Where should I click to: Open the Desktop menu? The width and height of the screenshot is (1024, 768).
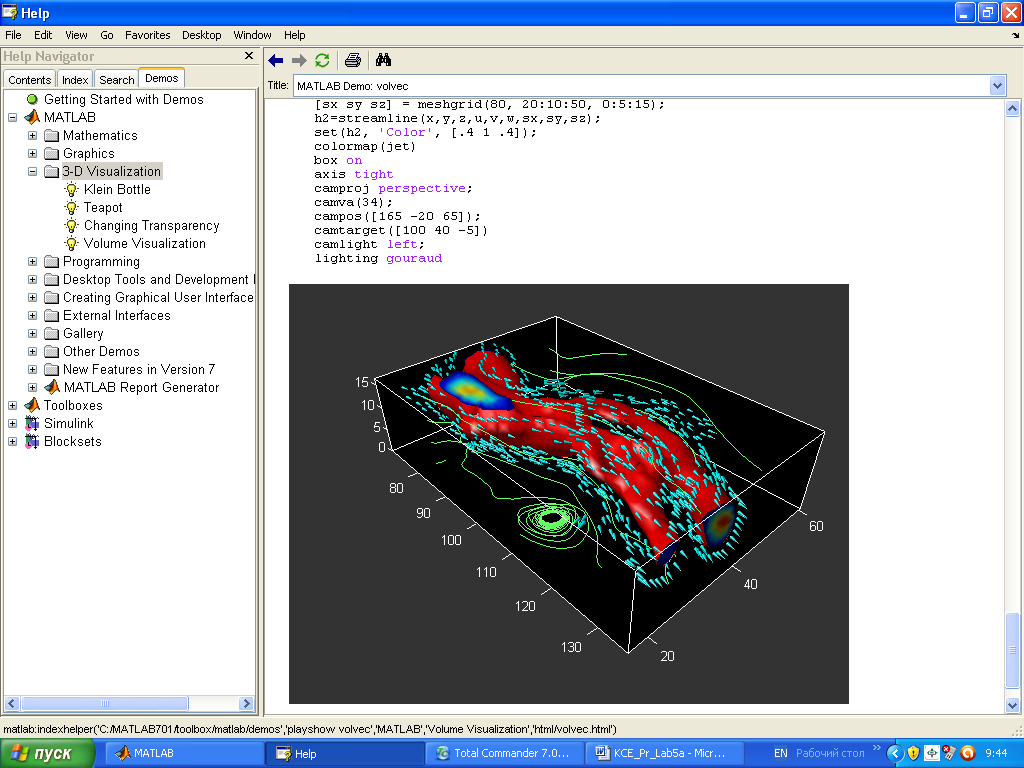coord(202,35)
